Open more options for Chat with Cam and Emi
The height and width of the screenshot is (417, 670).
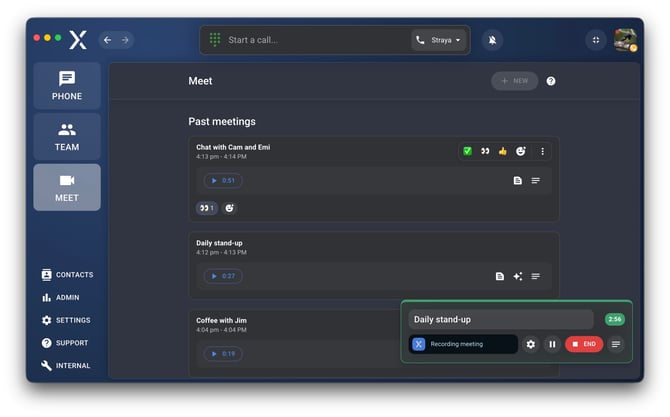click(x=543, y=151)
